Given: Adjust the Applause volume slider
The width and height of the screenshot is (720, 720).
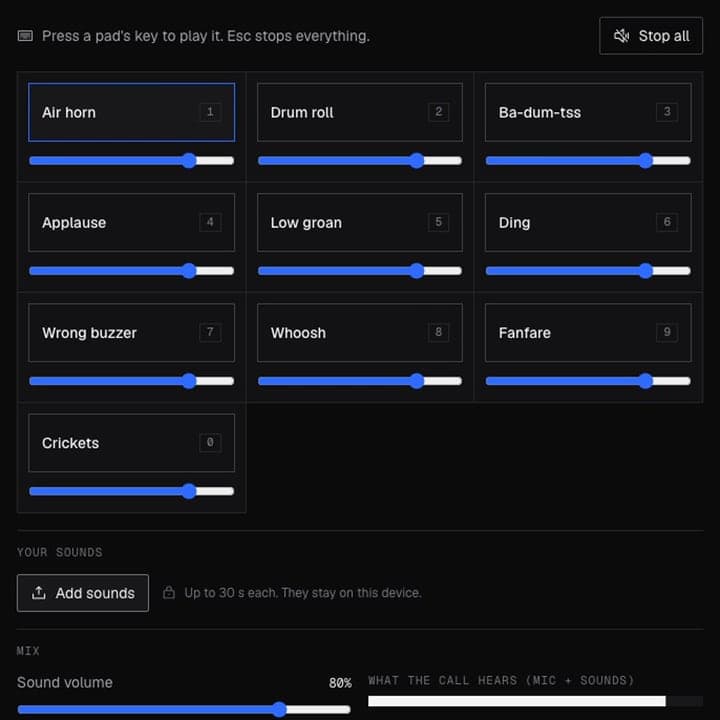Looking at the screenshot, I should [x=131, y=270].
